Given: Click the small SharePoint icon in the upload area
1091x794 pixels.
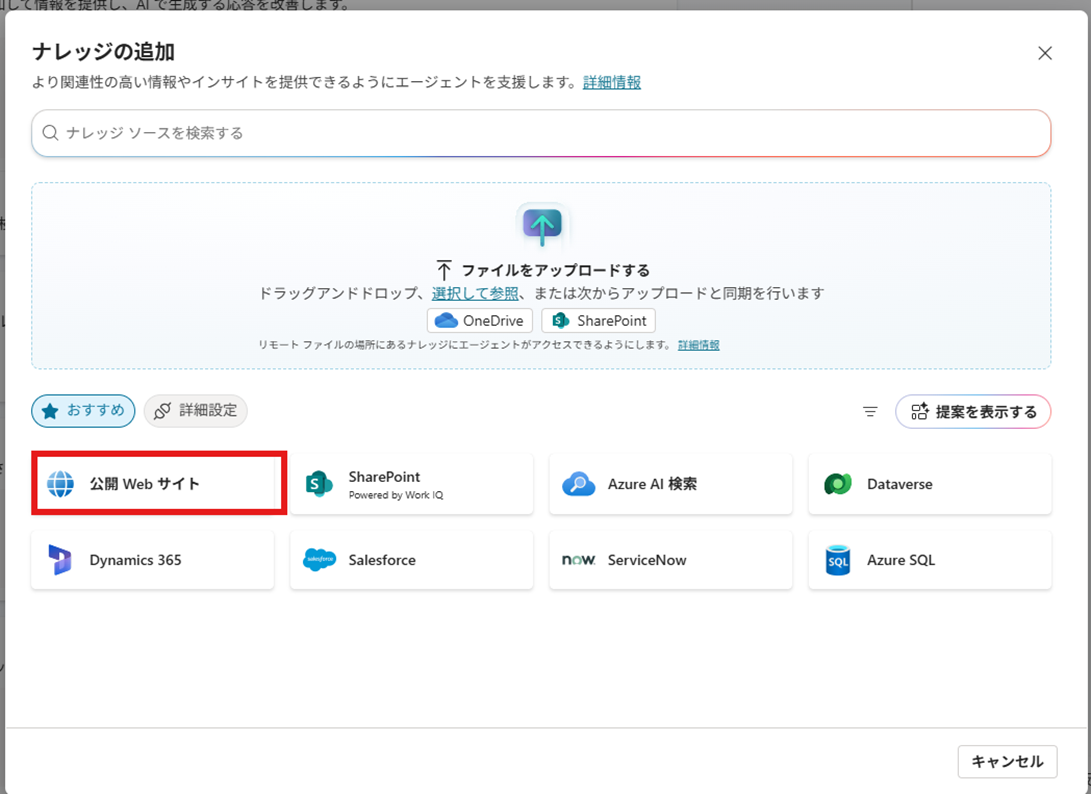Looking at the screenshot, I should 561,321.
